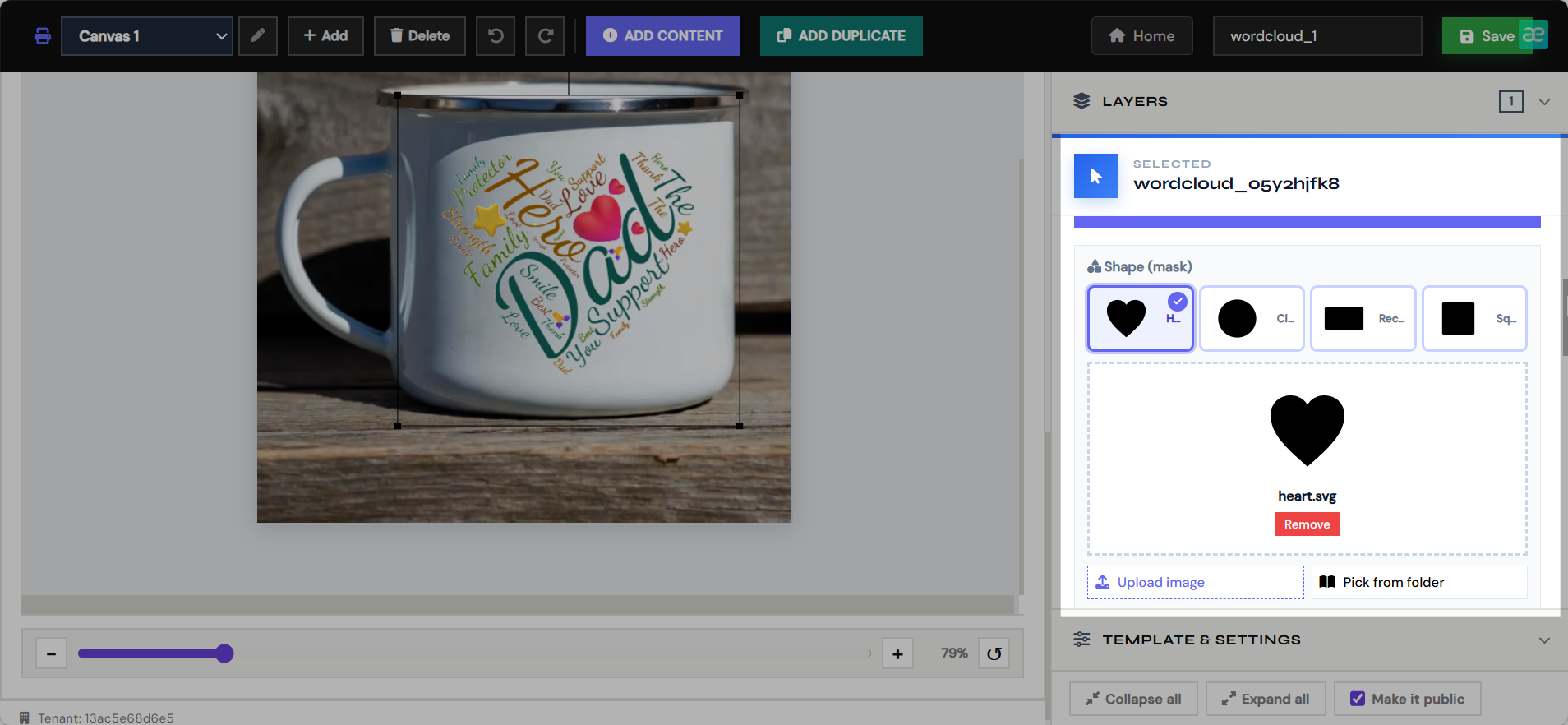Screen dimensions: 1568x725
Task: Select the Square mask shape
Action: 1474,318
